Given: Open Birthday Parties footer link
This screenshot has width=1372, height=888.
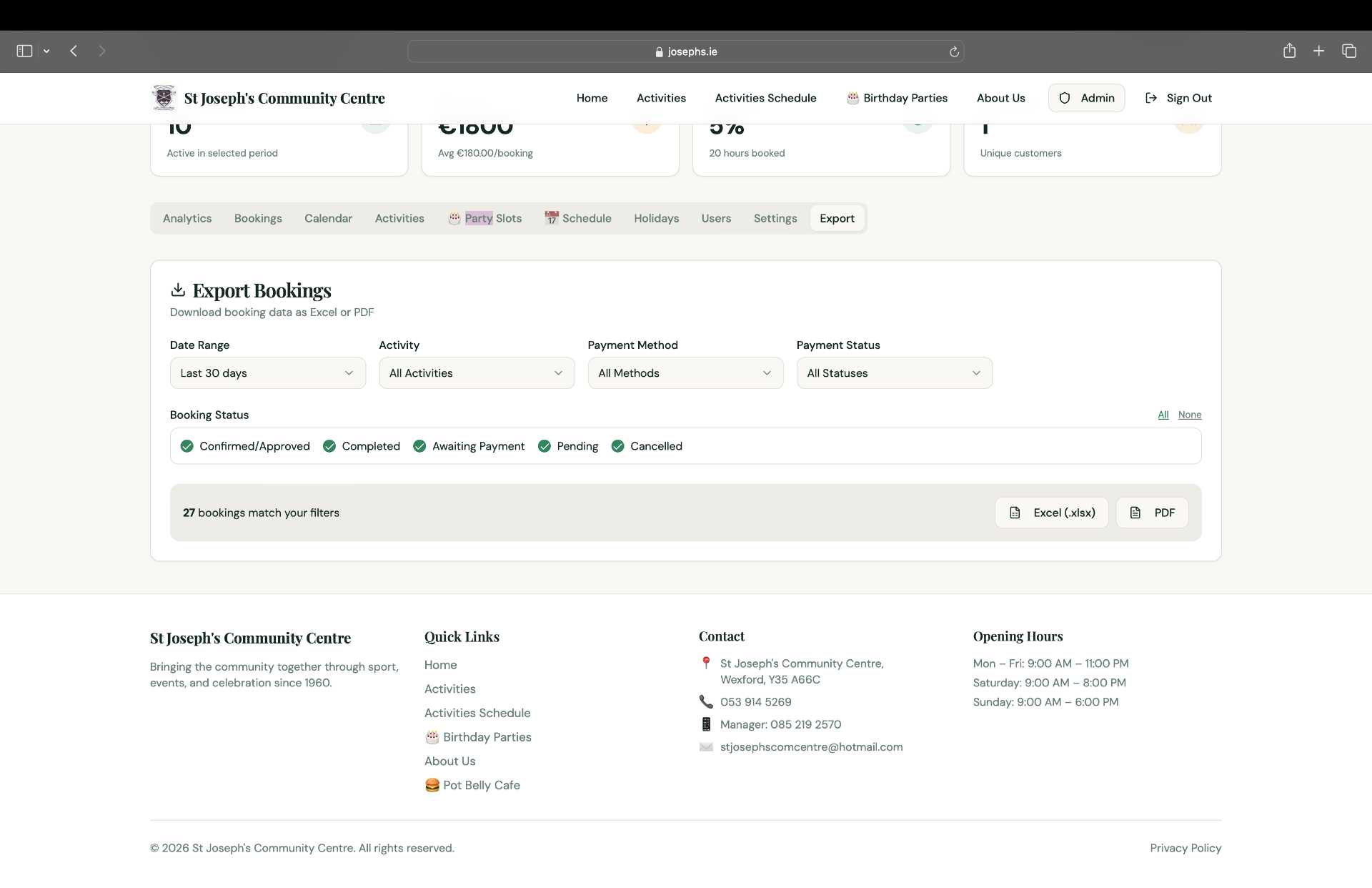Looking at the screenshot, I should pos(478,737).
